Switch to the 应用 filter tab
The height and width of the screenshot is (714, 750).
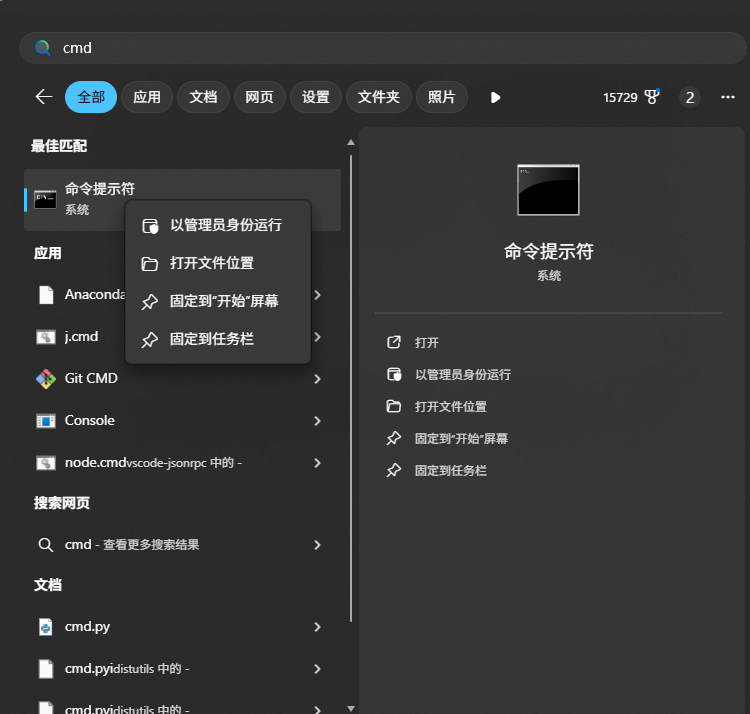point(147,97)
